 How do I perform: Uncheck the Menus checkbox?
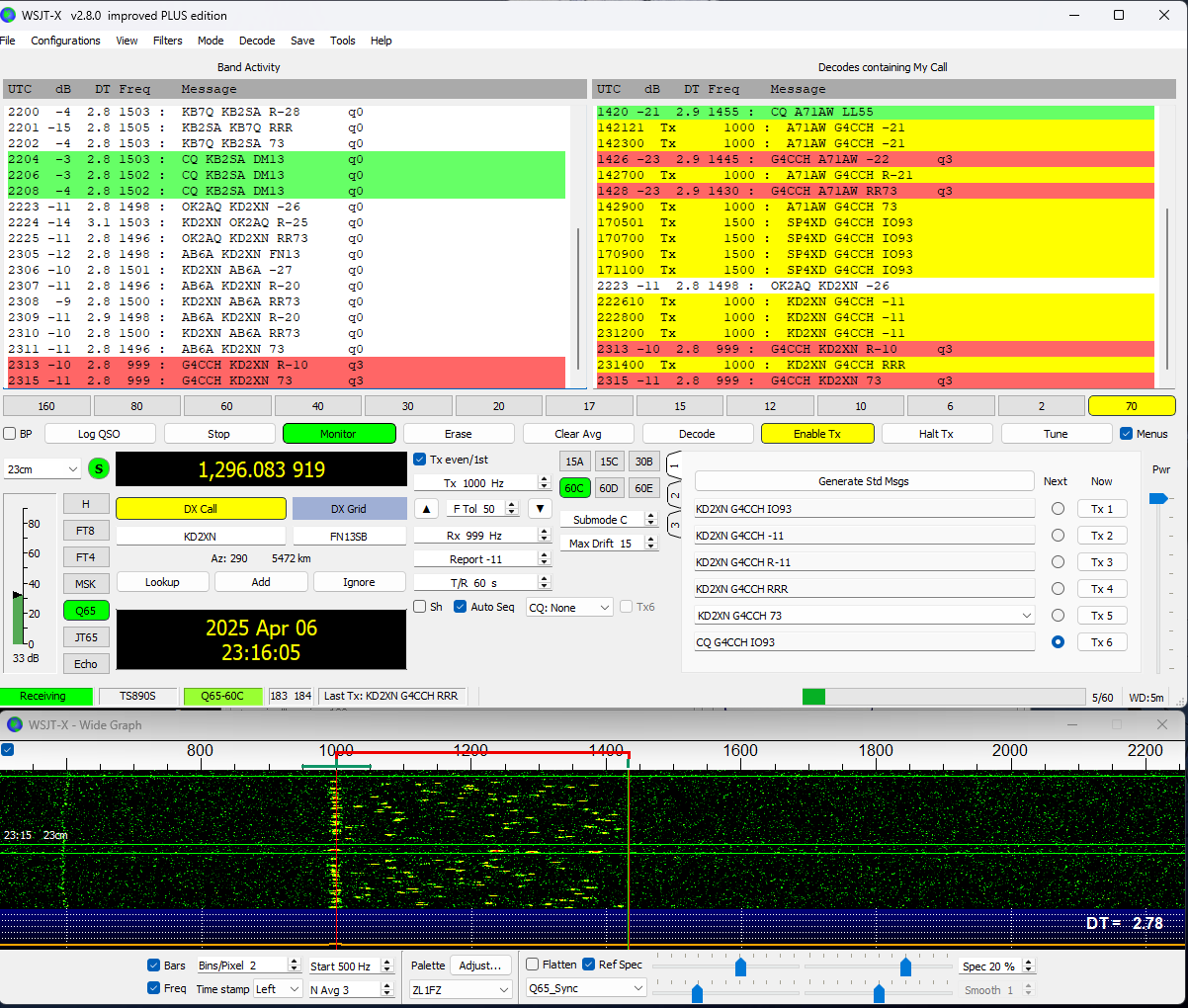pos(1126,434)
